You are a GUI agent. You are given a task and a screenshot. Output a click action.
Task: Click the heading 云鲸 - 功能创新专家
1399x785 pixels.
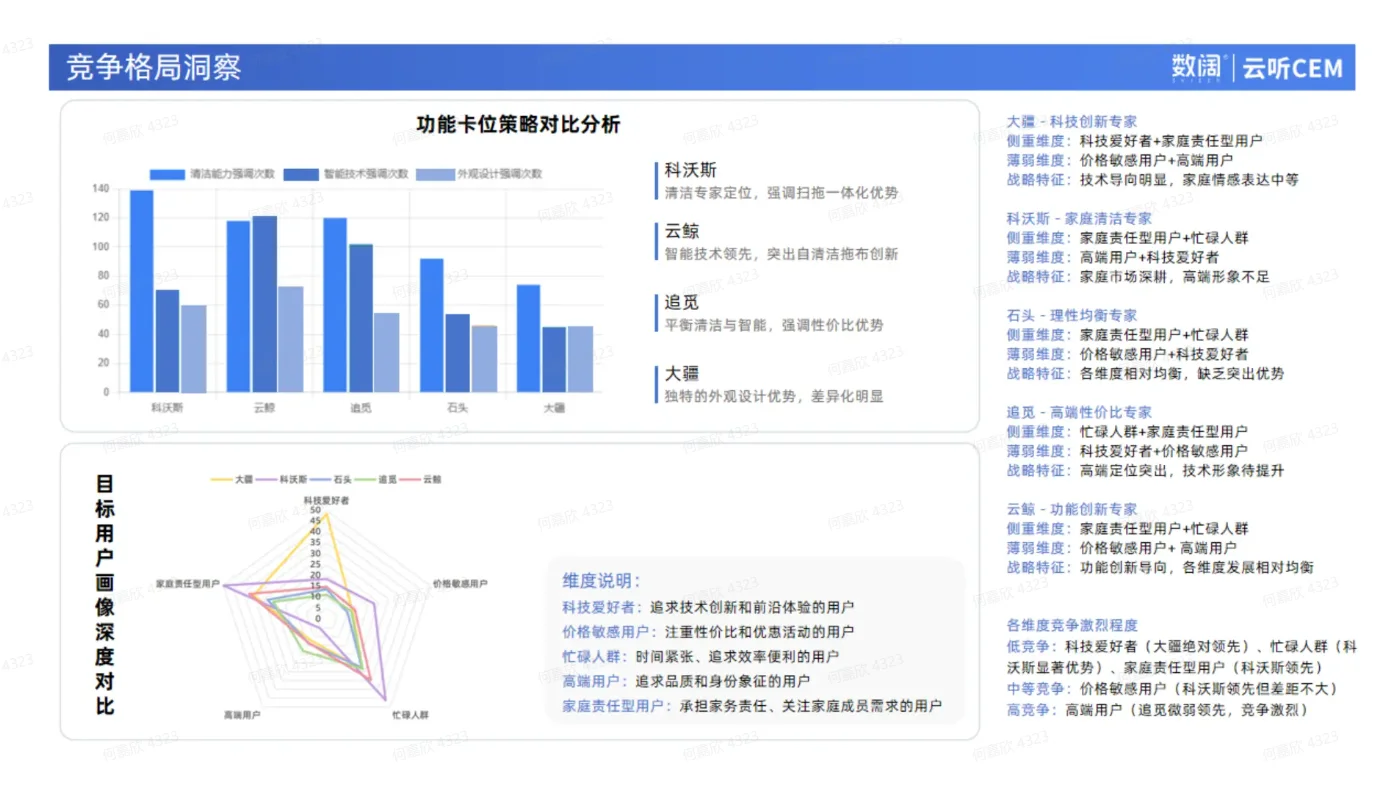pyautogui.click(x=1071, y=509)
